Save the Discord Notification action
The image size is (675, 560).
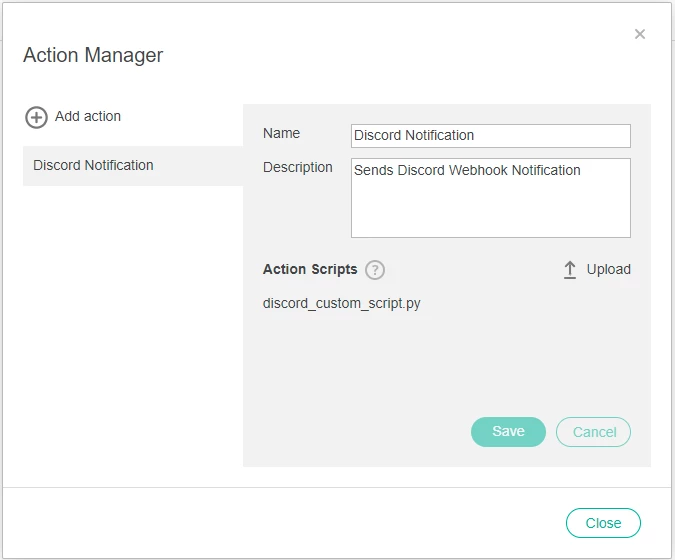(x=508, y=432)
